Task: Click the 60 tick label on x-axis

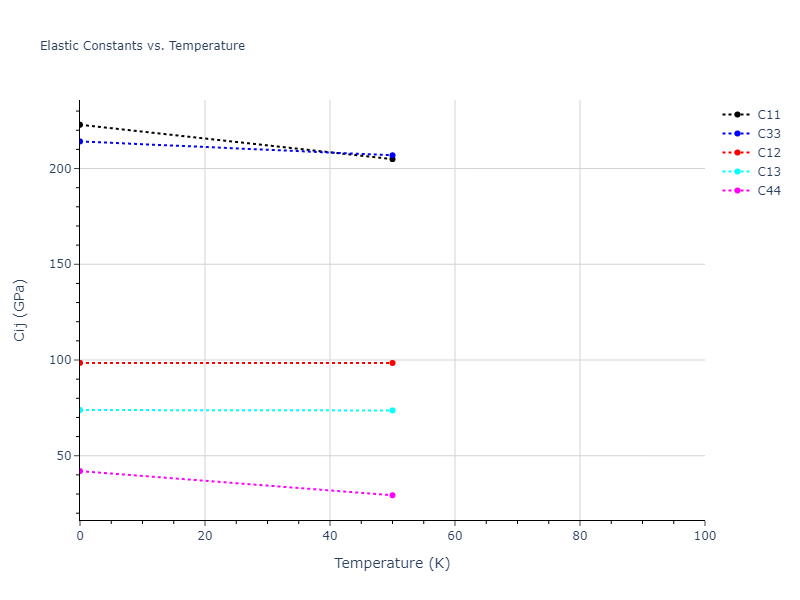Action: point(454,537)
